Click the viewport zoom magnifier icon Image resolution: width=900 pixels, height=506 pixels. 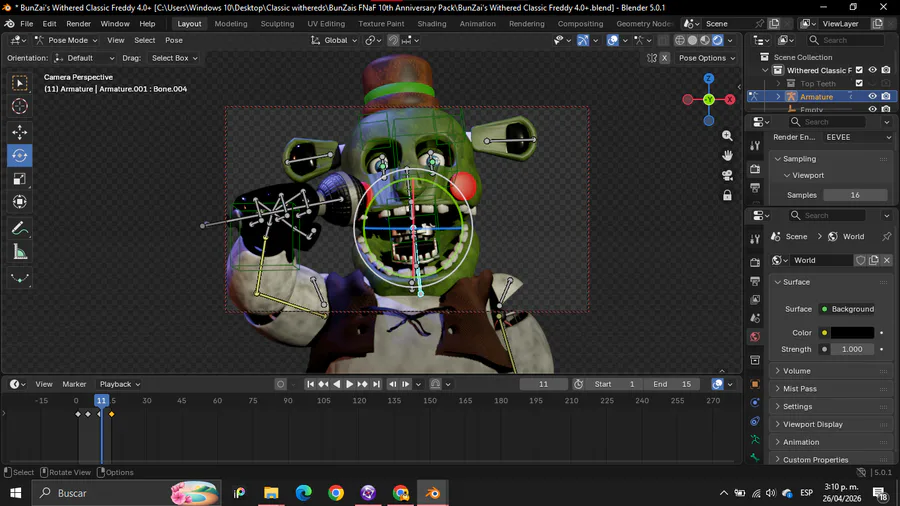point(727,135)
